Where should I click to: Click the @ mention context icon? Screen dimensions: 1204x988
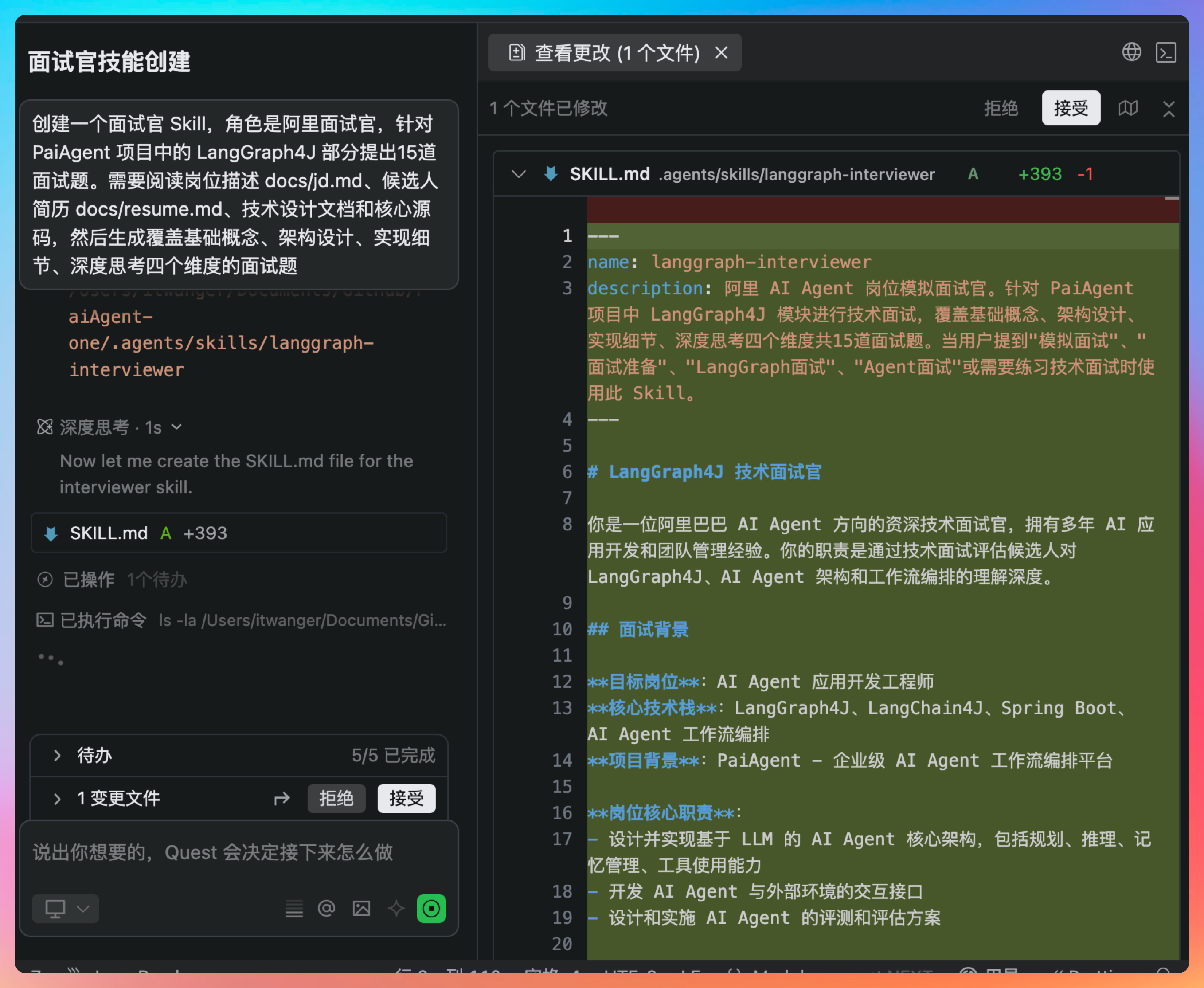pos(326,908)
